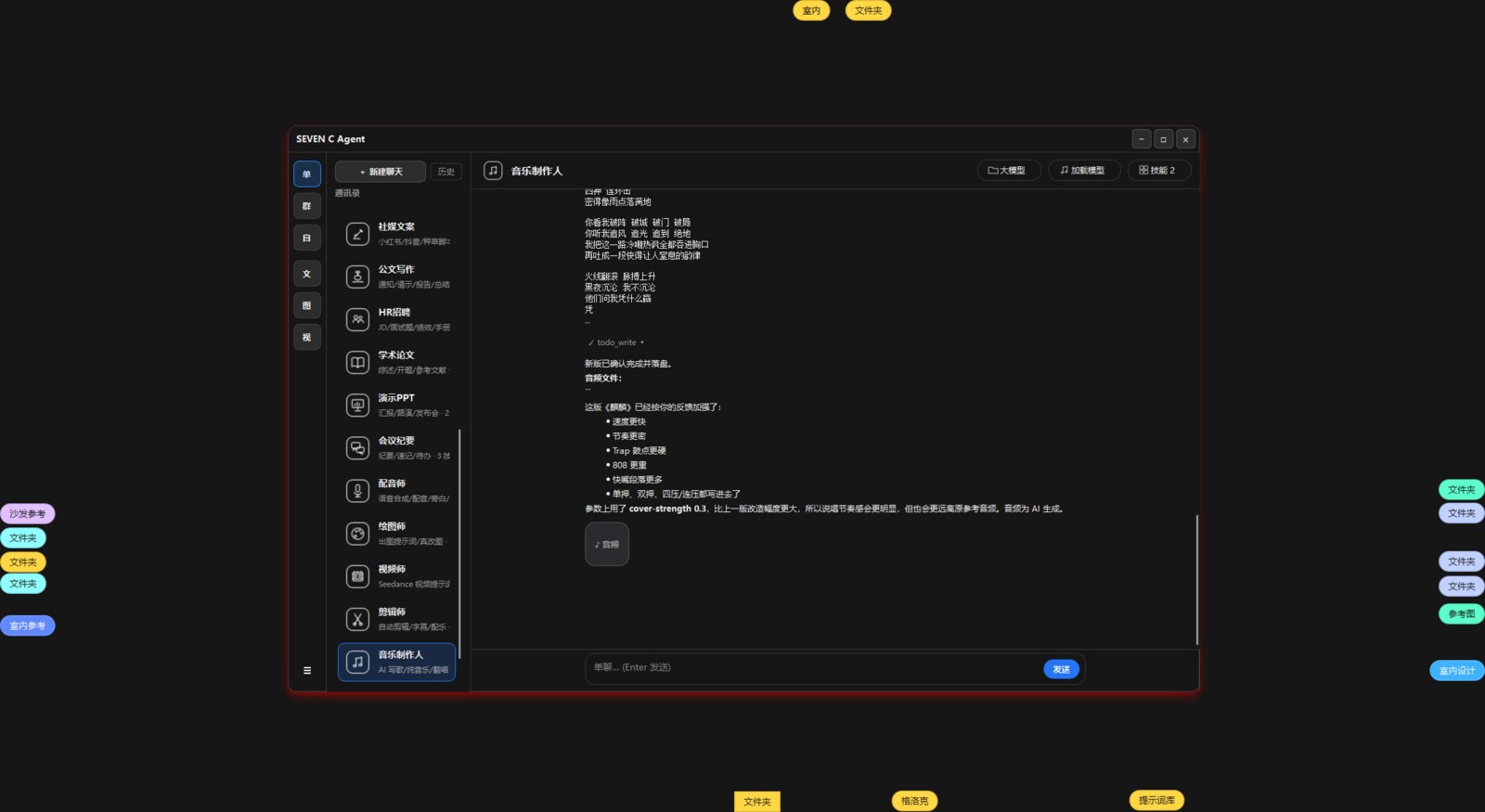Click the bullet 'Trap 鼓点更硬'
This screenshot has height=812, width=1485.
639,451
